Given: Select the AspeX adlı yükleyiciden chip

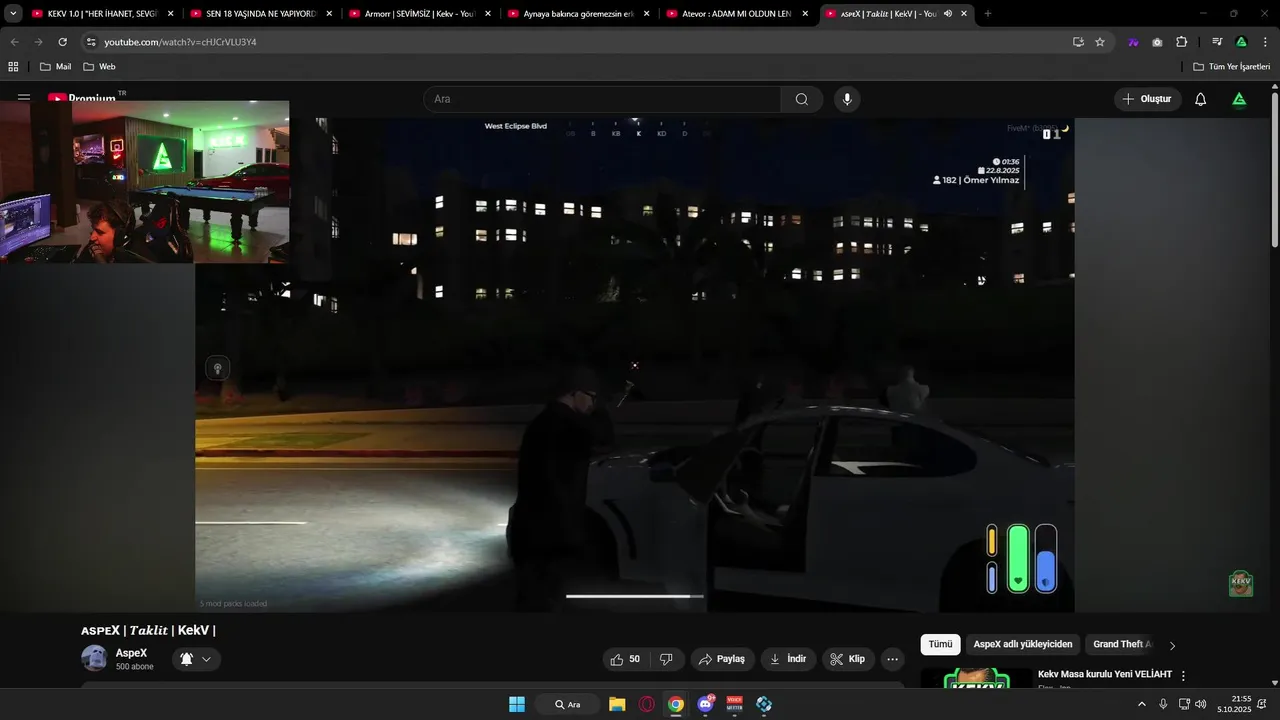Looking at the screenshot, I should (1023, 645).
